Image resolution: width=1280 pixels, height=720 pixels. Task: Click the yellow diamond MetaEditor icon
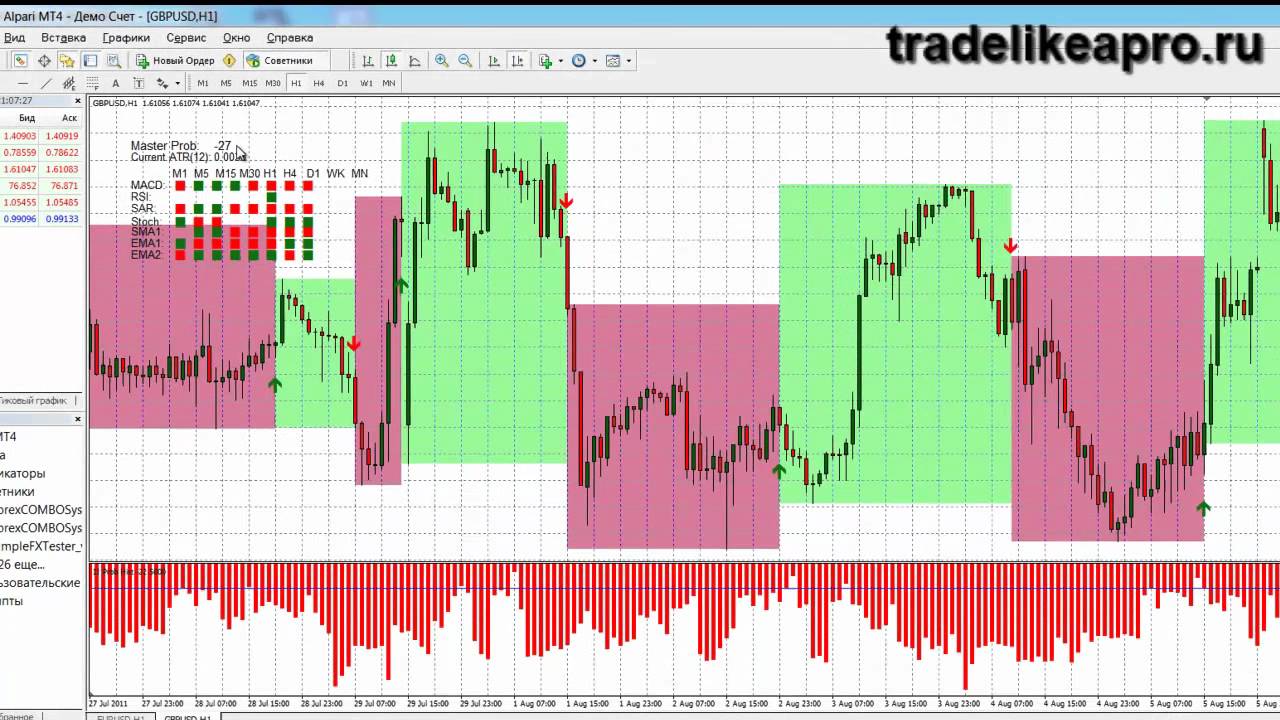tap(229, 61)
